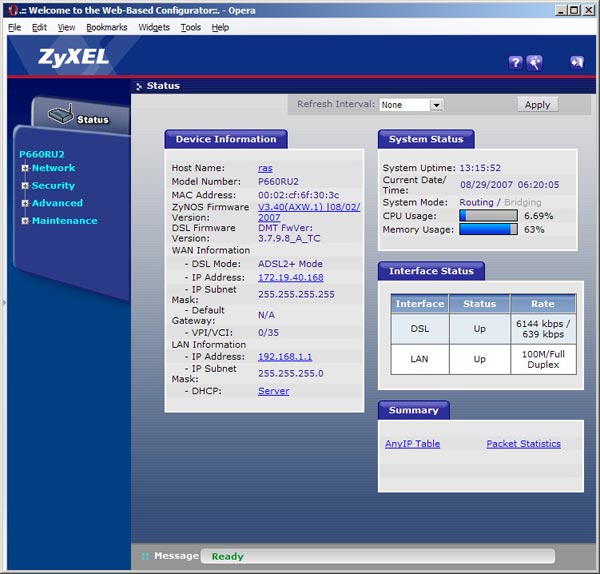Click the greyed Bridging mode text
The height and width of the screenshot is (574, 600).
523,202
